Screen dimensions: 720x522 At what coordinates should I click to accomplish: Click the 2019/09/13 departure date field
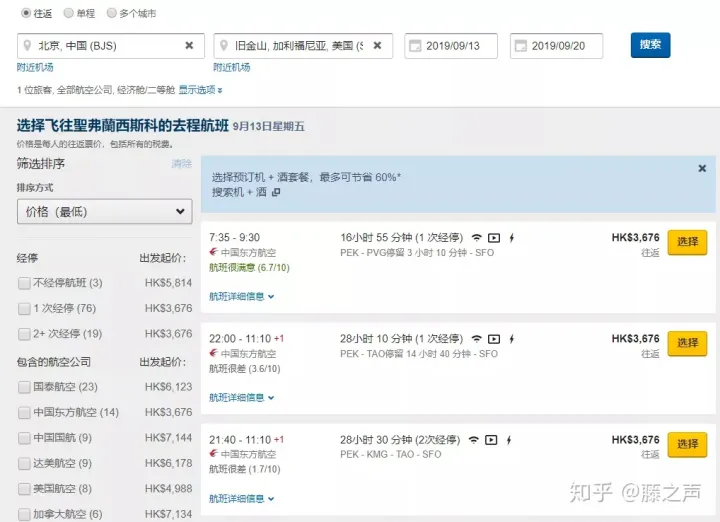coord(451,46)
